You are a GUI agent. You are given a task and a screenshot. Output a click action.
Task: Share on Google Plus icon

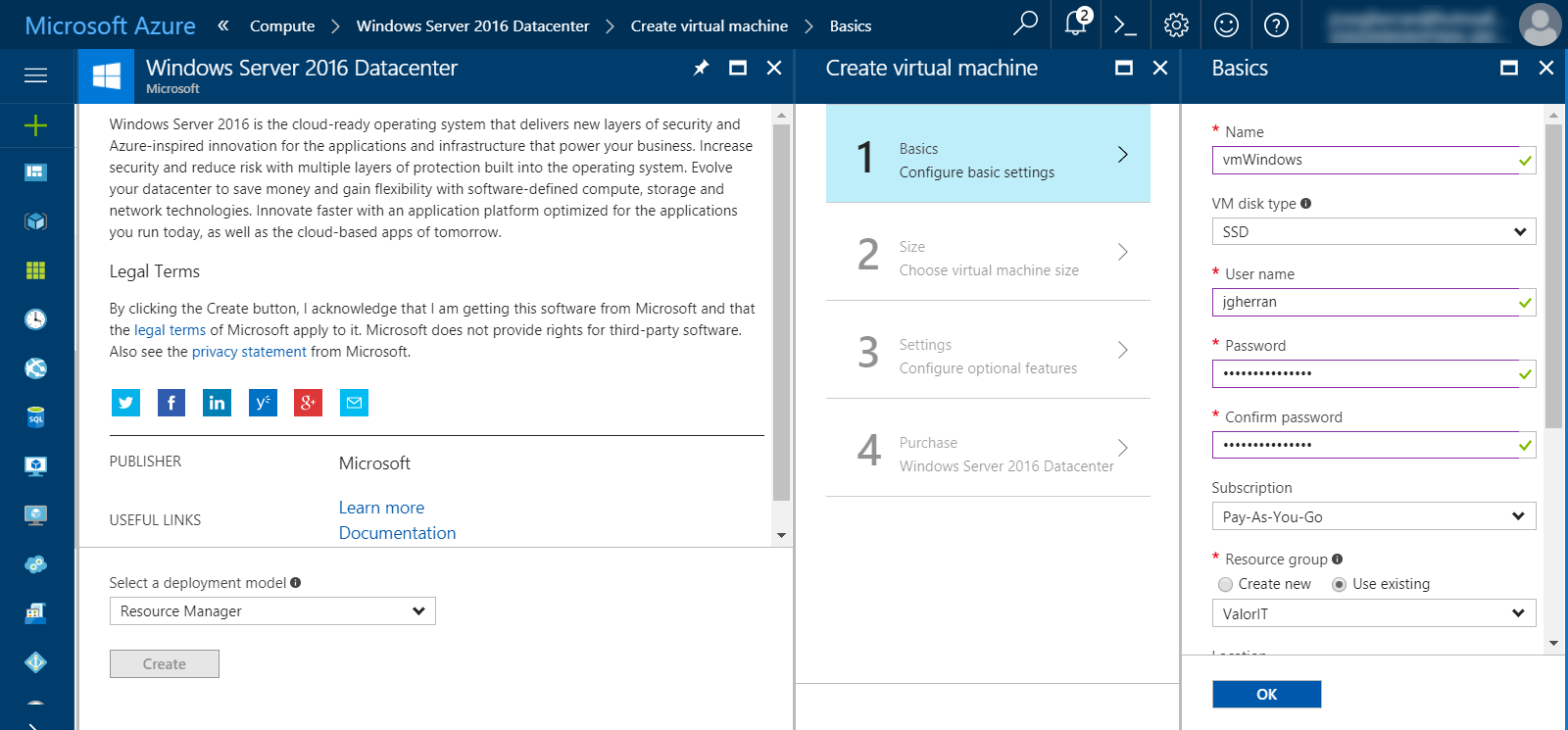pyautogui.click(x=308, y=403)
